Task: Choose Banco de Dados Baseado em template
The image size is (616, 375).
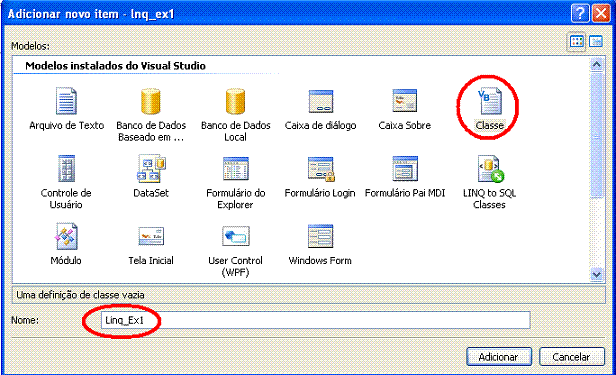Action: (151, 101)
